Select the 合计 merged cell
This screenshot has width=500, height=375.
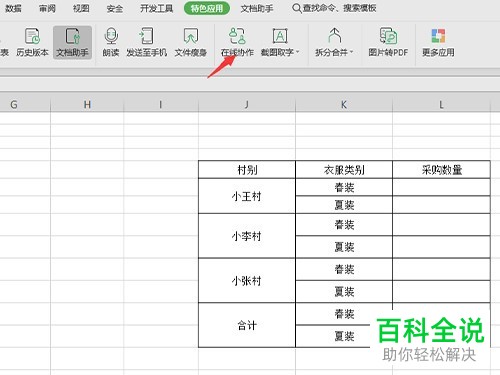click(247, 325)
